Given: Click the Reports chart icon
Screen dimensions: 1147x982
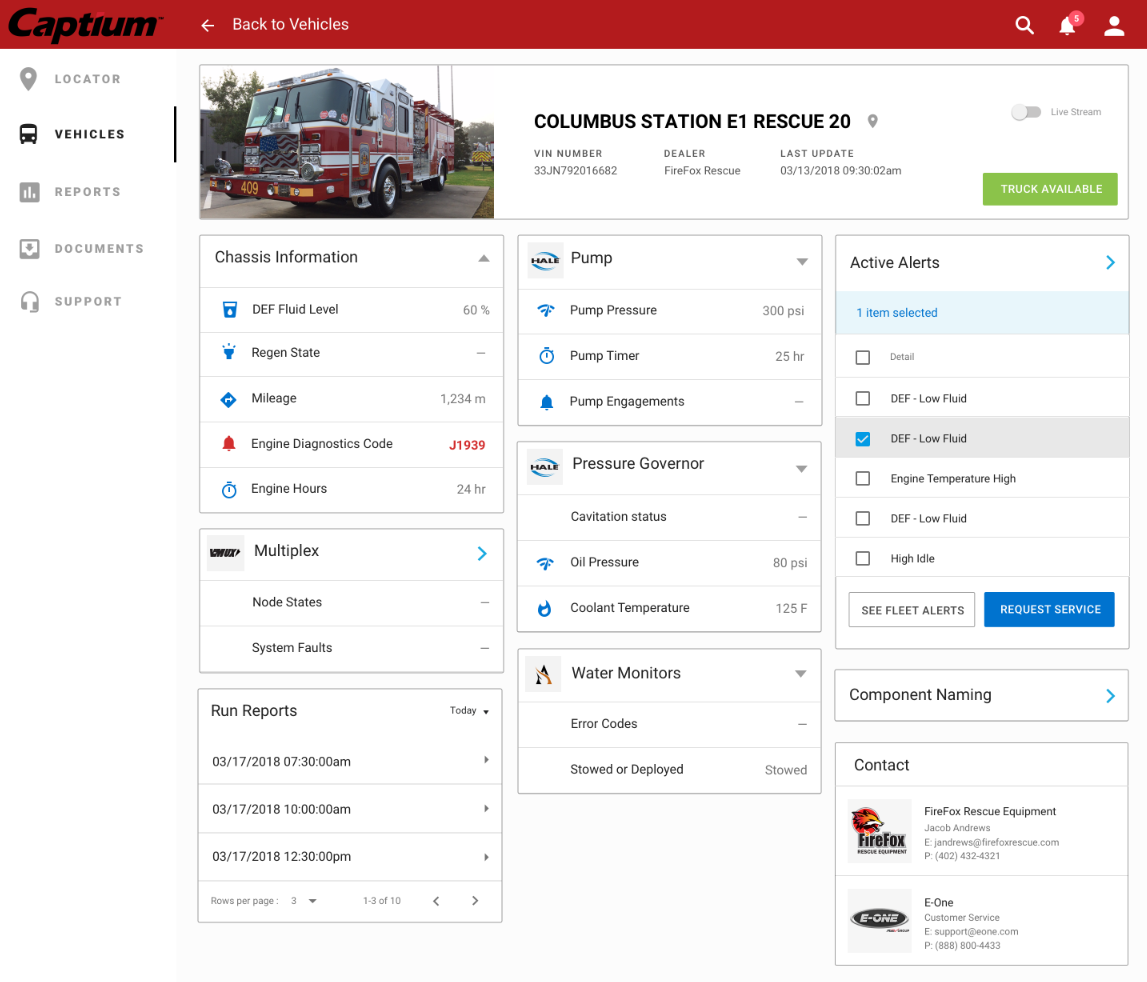Looking at the screenshot, I should pos(29,192).
